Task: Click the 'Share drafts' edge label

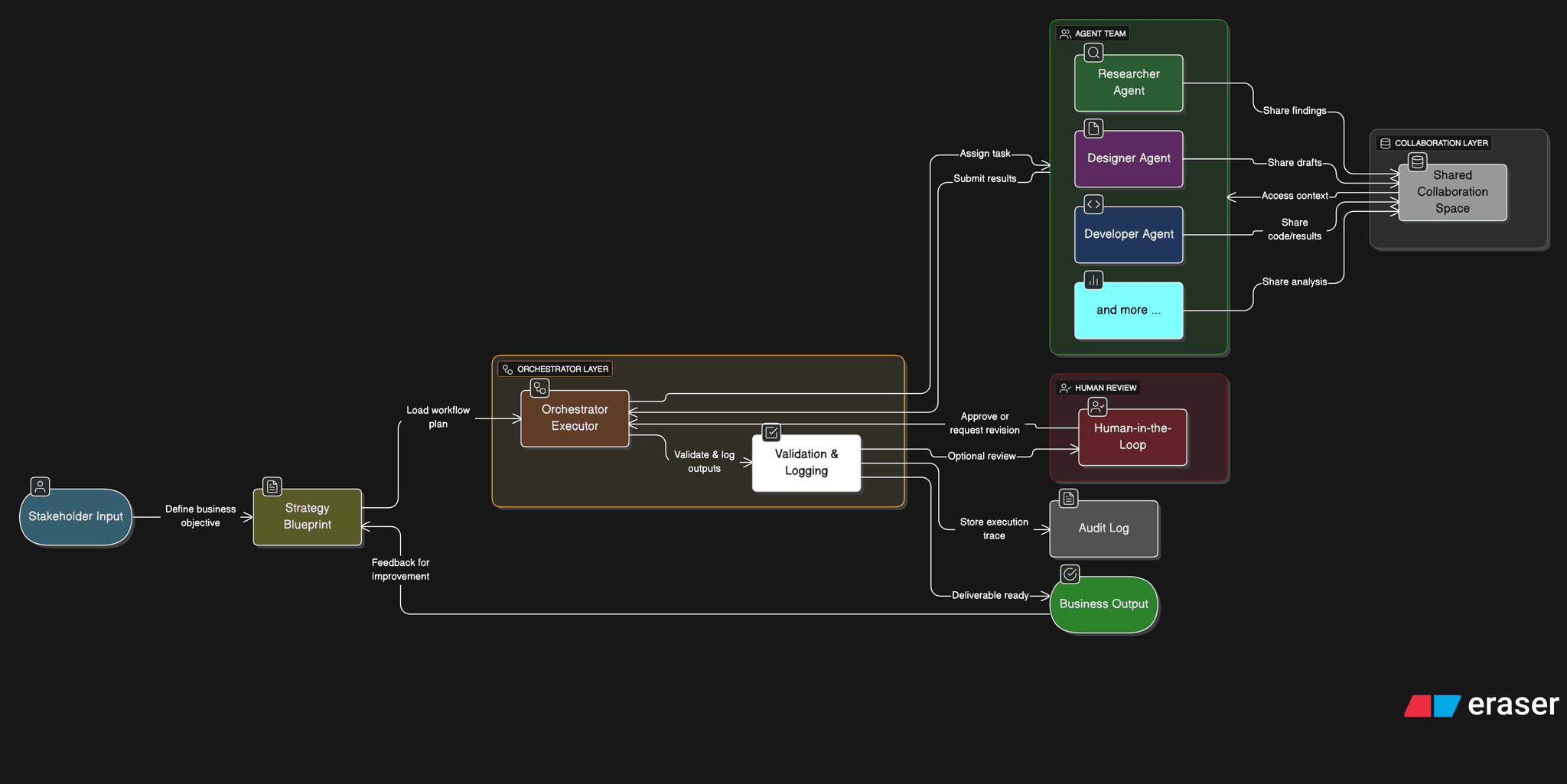Action: click(x=1294, y=162)
